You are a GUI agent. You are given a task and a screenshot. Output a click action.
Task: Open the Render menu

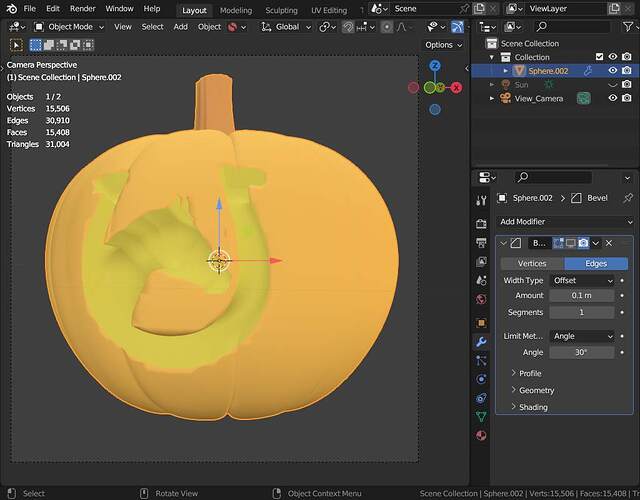click(82, 9)
